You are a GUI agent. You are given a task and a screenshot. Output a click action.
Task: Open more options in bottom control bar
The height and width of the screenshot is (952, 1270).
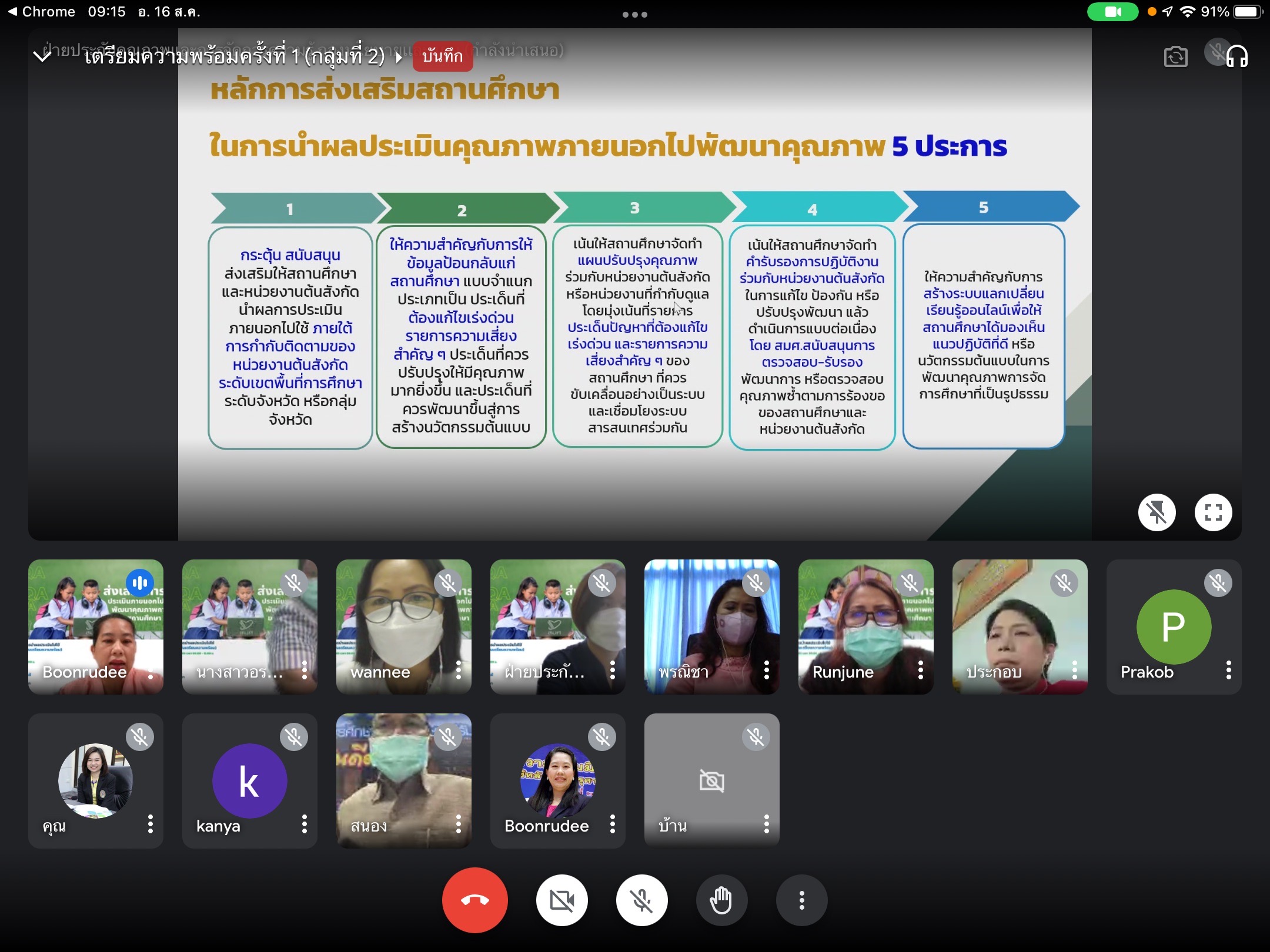[801, 900]
